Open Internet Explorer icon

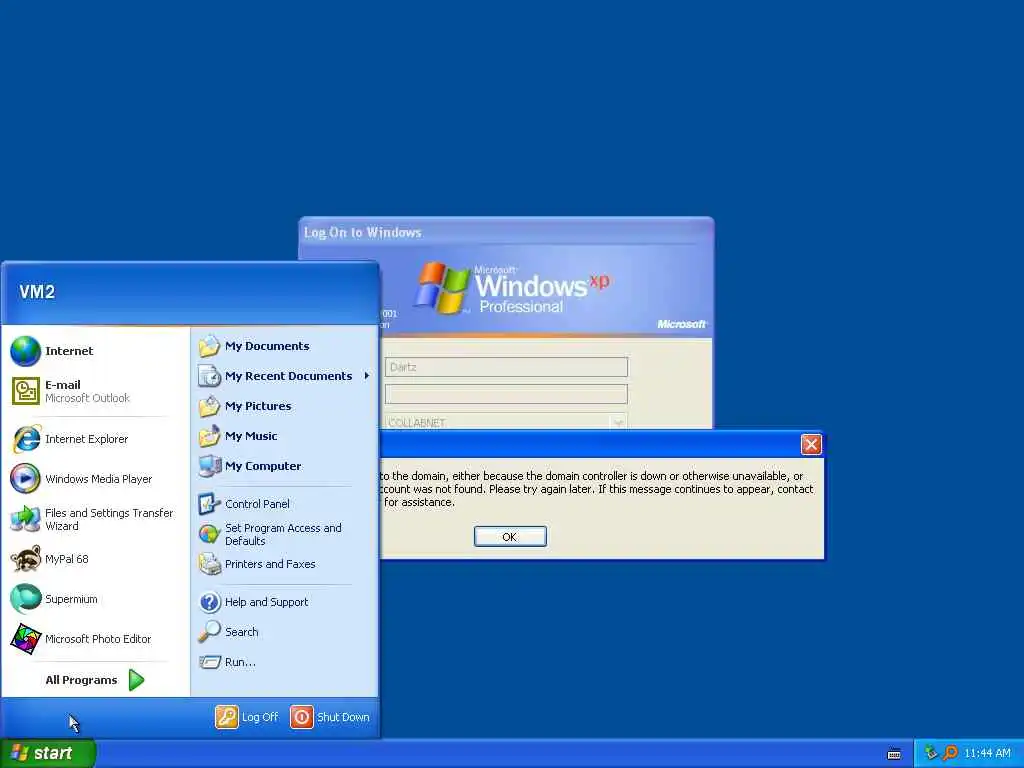point(25,439)
